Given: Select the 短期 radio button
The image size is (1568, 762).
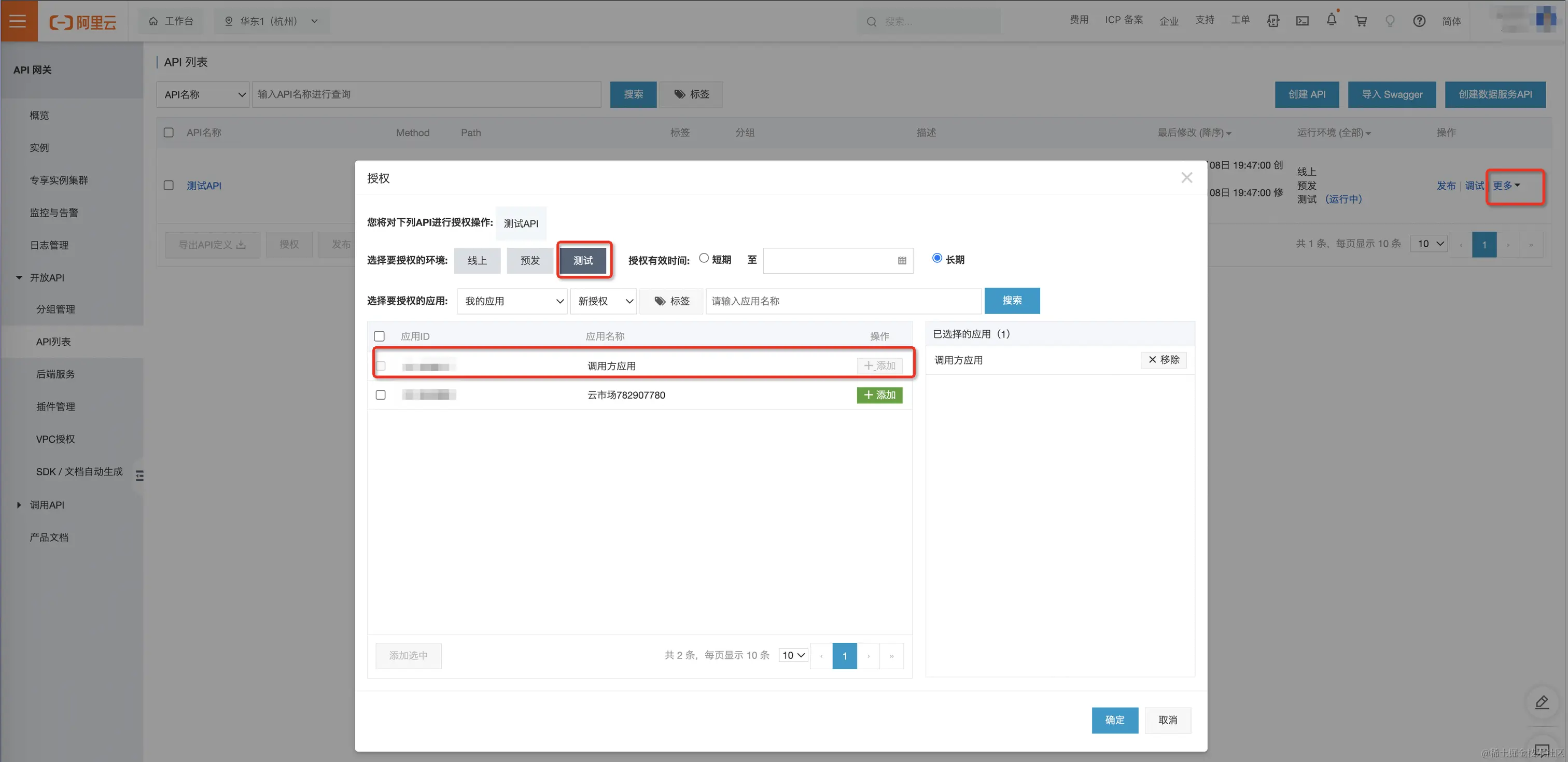Looking at the screenshot, I should click(704, 258).
